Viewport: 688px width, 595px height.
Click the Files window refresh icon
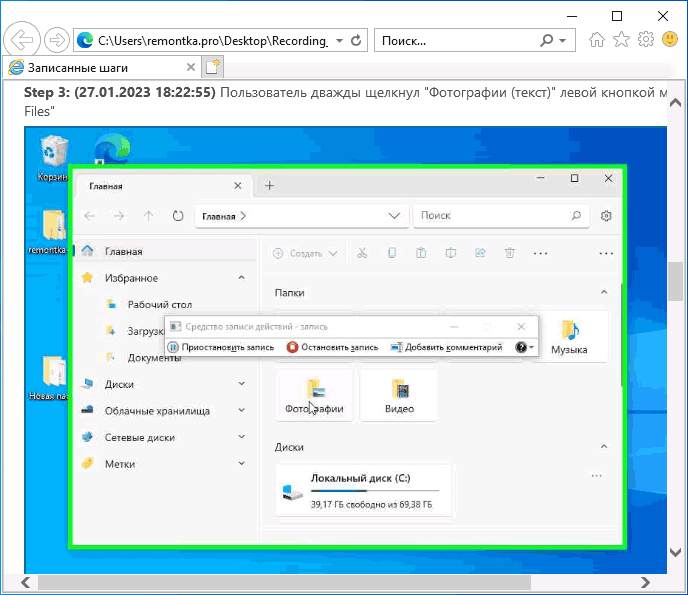tap(178, 216)
